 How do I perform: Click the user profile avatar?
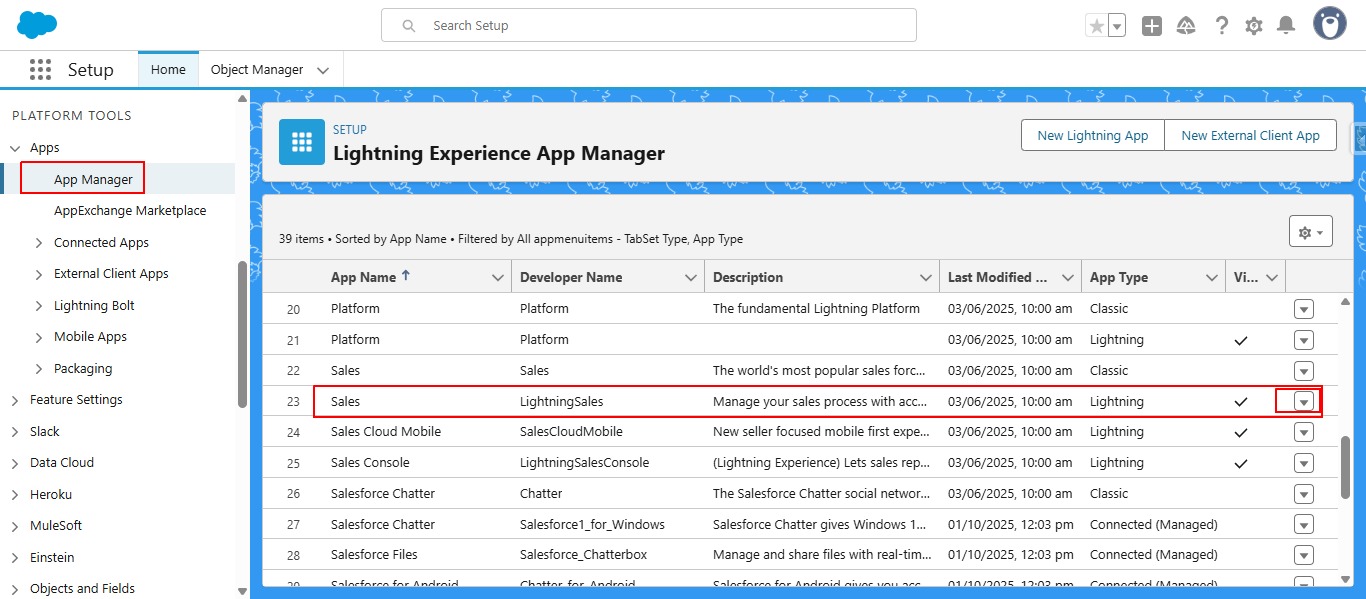[x=1329, y=25]
